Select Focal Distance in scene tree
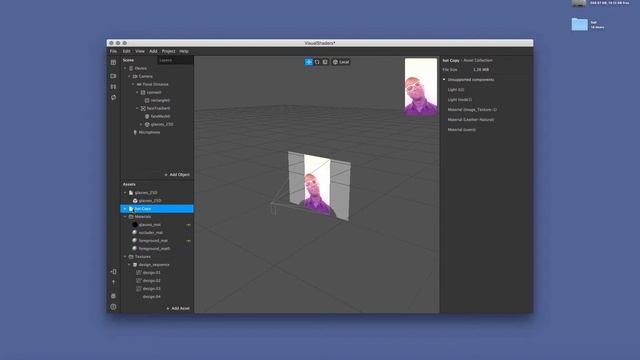 [x=156, y=84]
